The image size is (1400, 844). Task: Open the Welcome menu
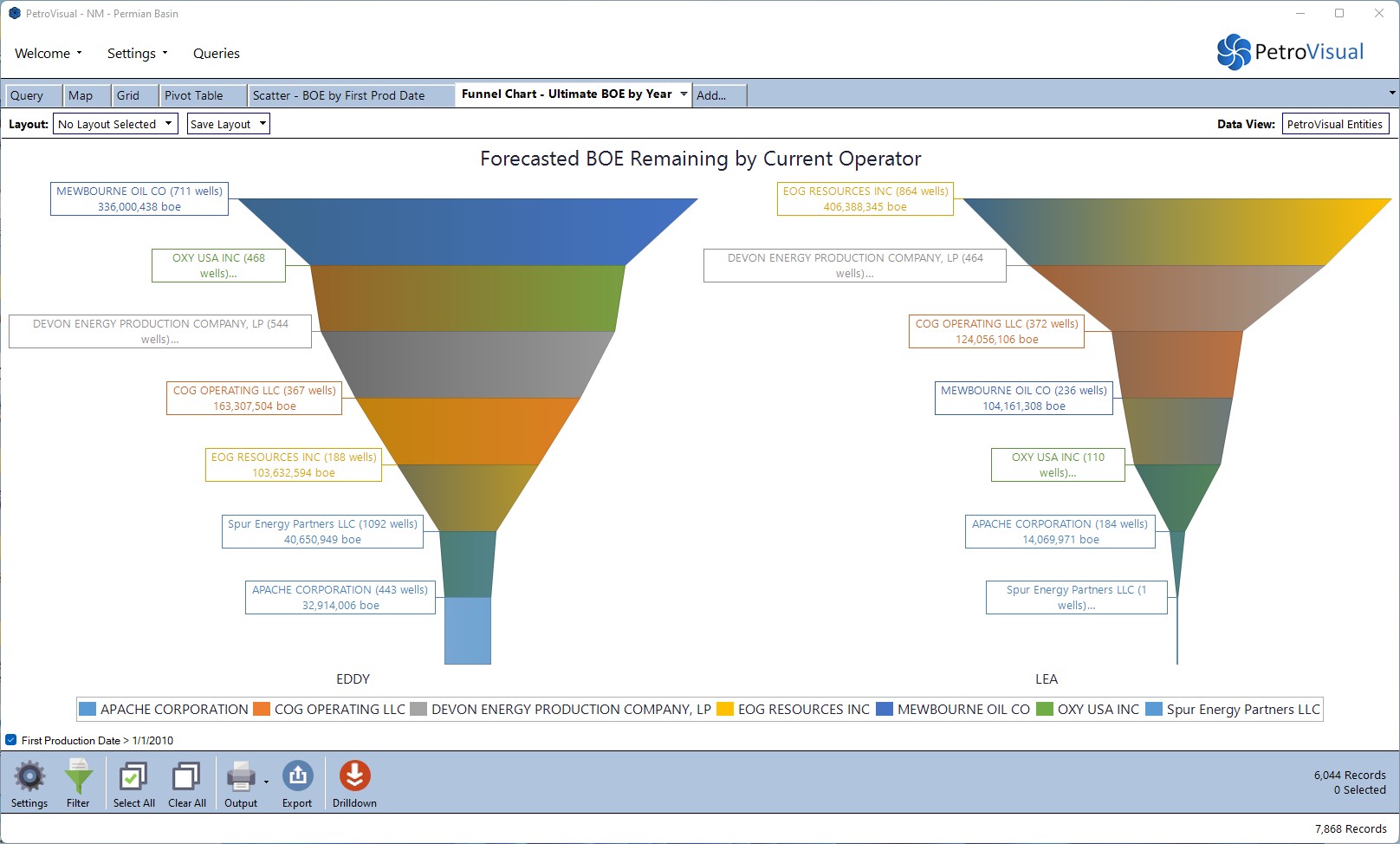tap(49, 54)
